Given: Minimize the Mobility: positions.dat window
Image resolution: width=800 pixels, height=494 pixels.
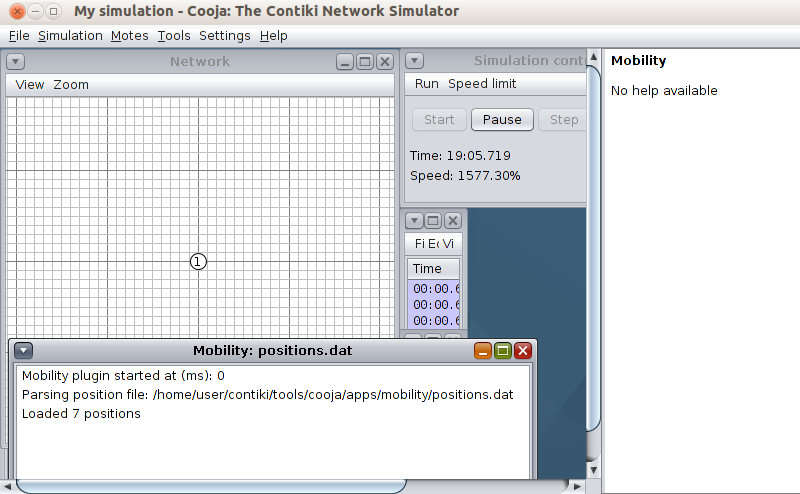Looking at the screenshot, I should coord(483,351).
